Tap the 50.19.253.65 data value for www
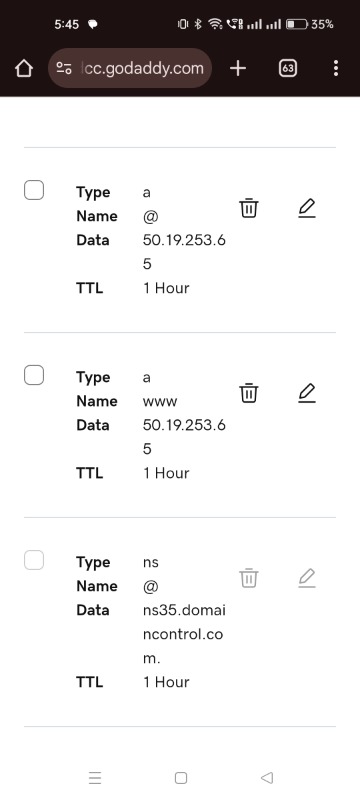 coord(184,437)
